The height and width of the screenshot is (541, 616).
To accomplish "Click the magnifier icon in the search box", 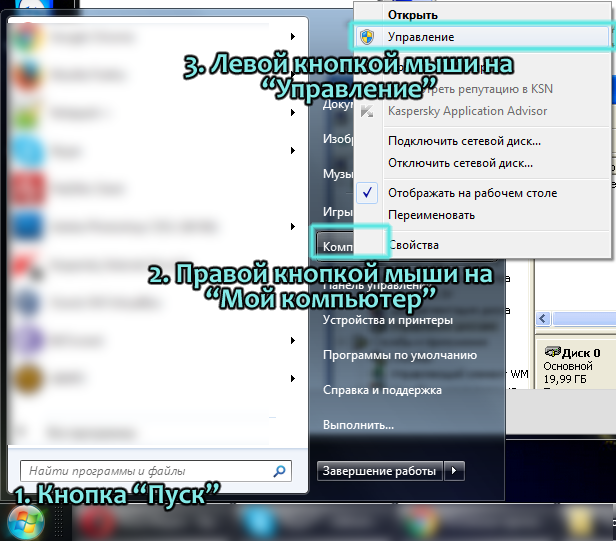I will (280, 470).
